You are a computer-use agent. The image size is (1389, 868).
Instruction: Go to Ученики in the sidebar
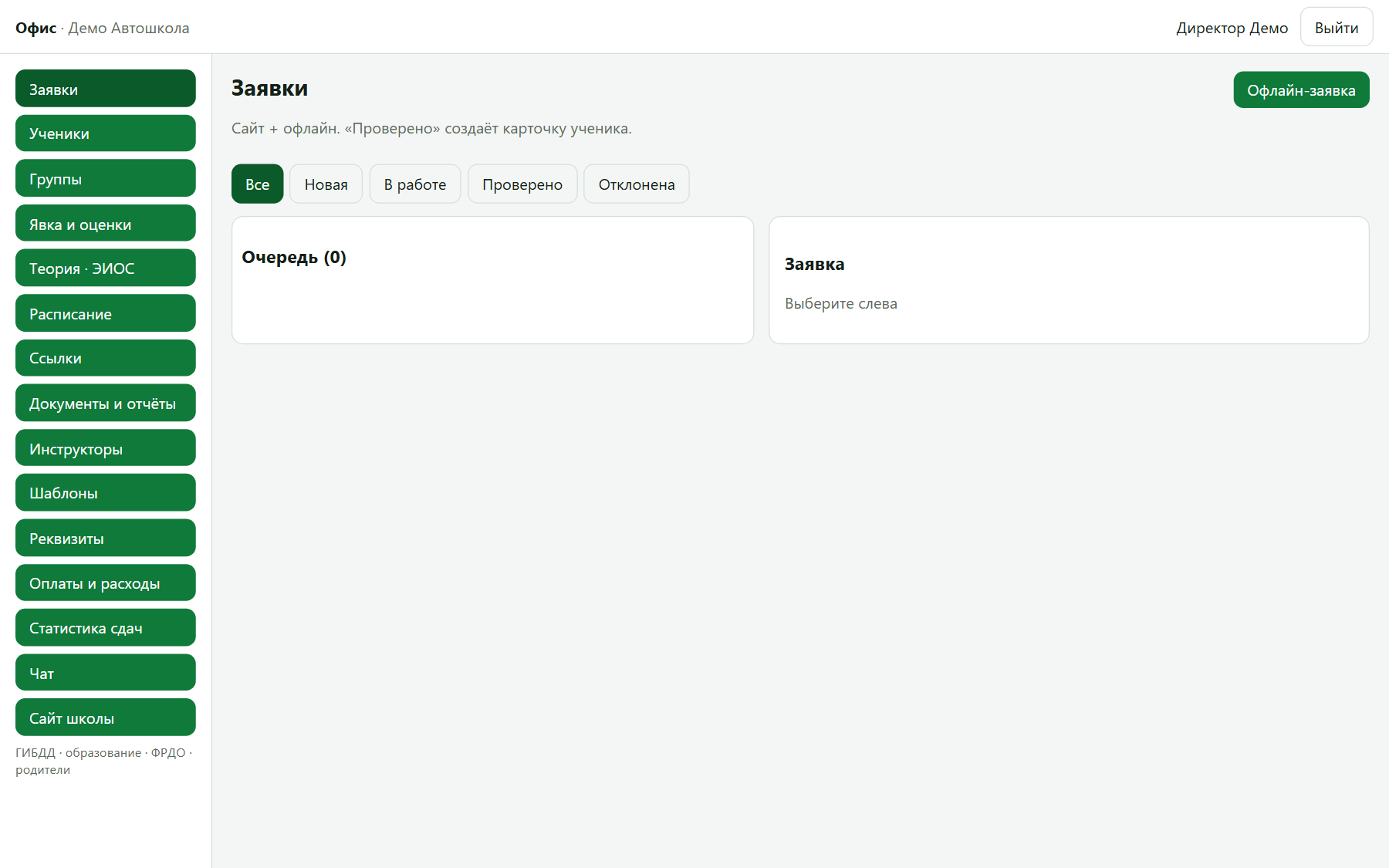click(x=106, y=133)
